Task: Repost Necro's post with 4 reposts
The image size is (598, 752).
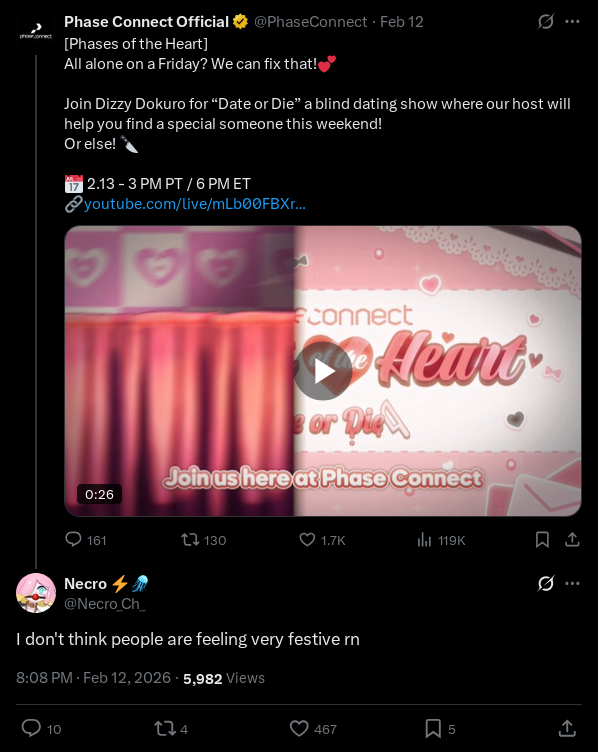Action: (x=171, y=729)
